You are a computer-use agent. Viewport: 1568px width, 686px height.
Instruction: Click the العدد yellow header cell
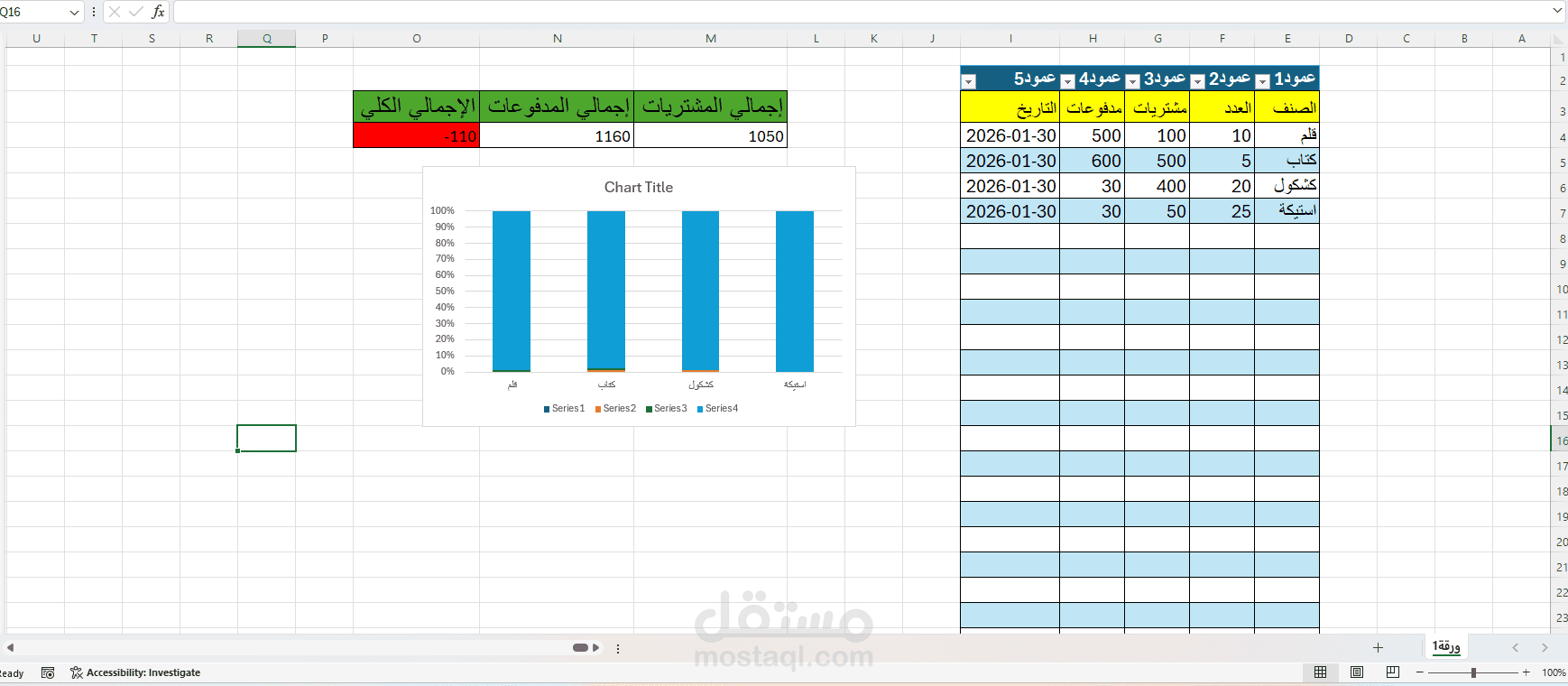[x=1222, y=107]
